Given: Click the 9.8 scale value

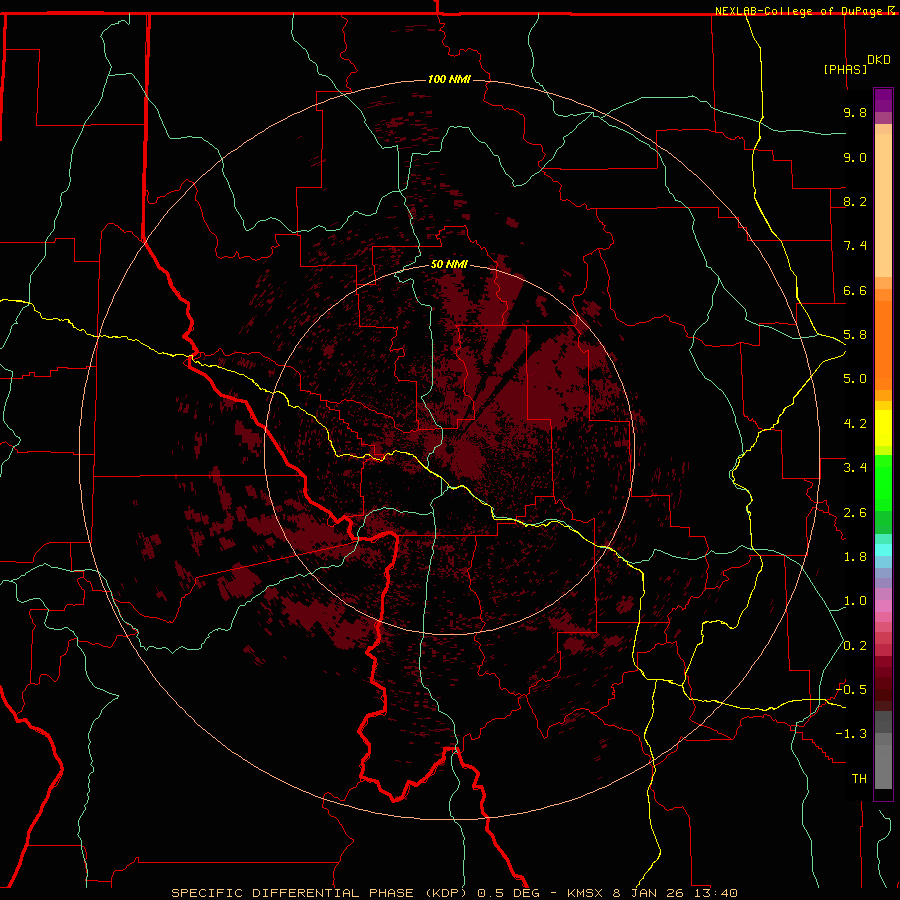Looking at the screenshot, I should pos(855,112).
